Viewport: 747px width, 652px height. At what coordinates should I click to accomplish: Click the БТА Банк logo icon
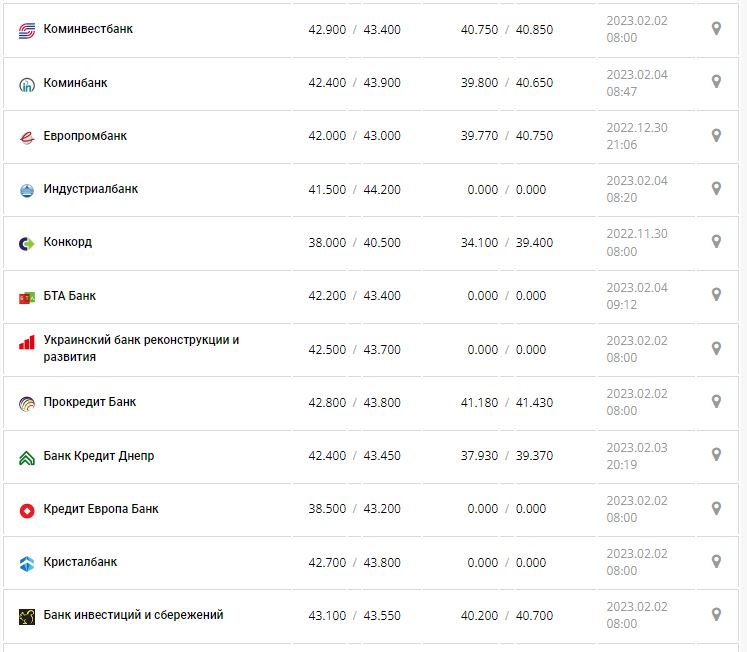point(27,297)
